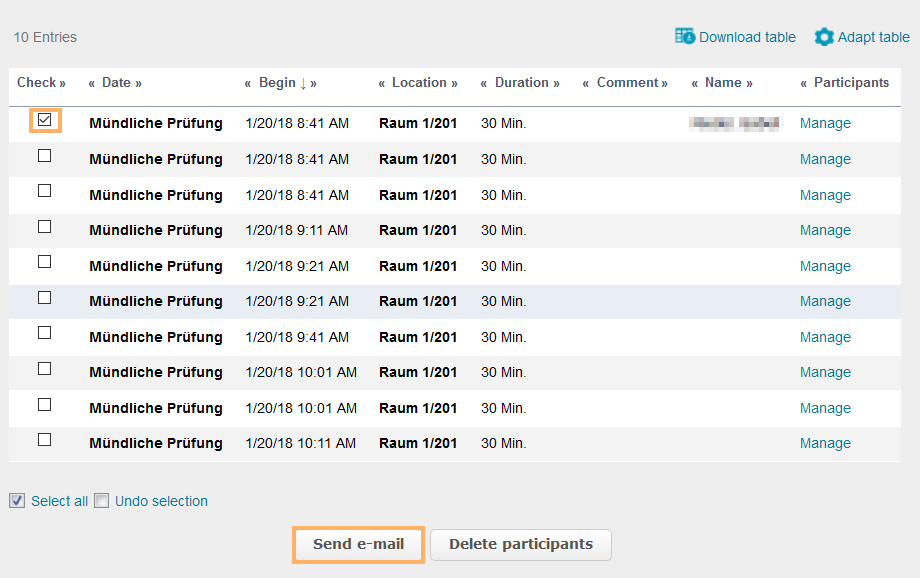
Task: Uncheck the Select all checkbox
Action: click(x=16, y=500)
